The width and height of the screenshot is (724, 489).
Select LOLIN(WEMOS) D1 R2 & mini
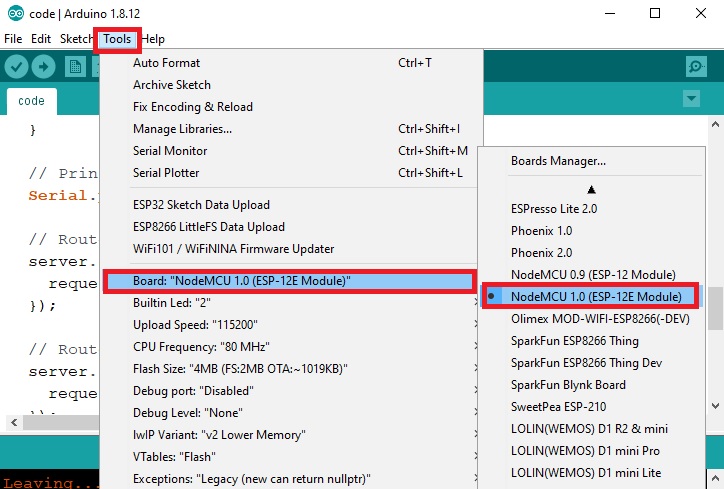pyautogui.click(x=592, y=429)
